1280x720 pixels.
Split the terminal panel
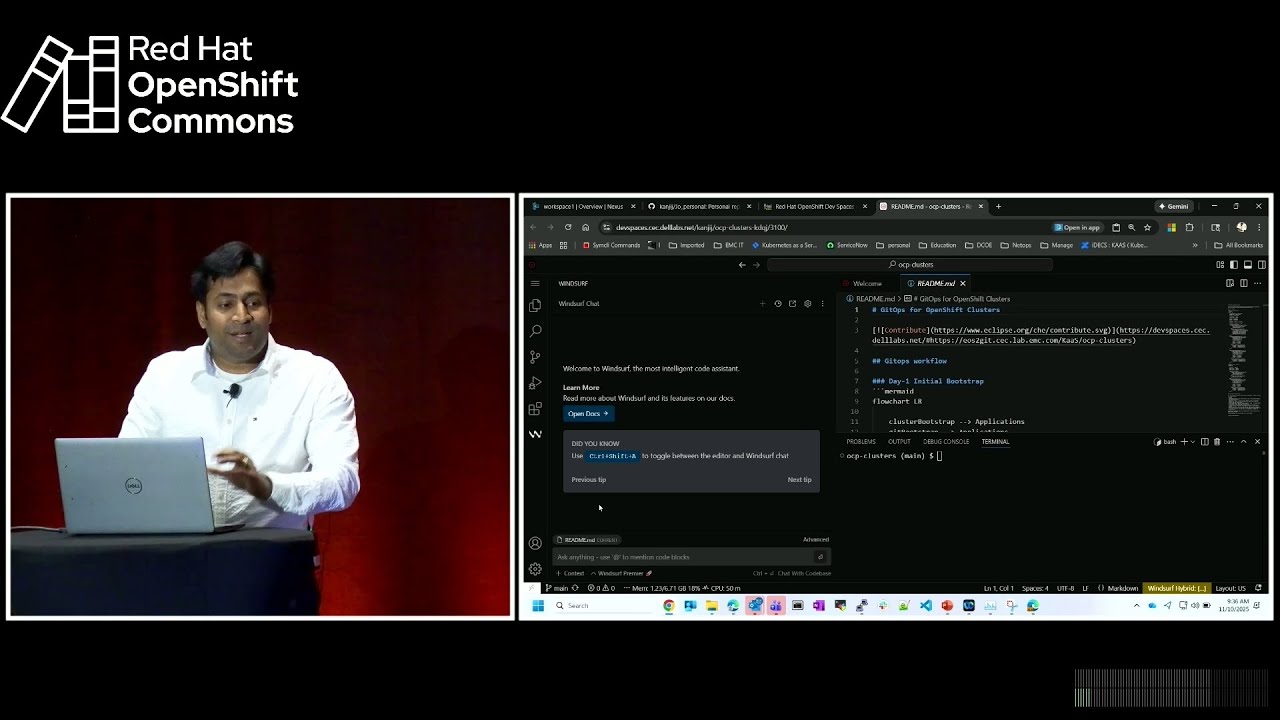(1204, 441)
